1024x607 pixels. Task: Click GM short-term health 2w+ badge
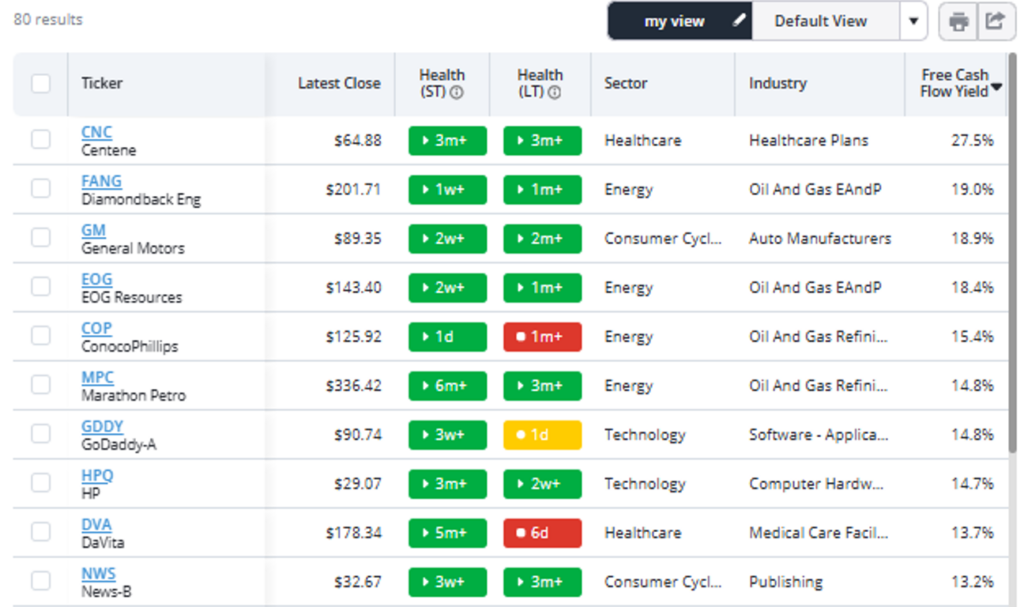(x=447, y=238)
